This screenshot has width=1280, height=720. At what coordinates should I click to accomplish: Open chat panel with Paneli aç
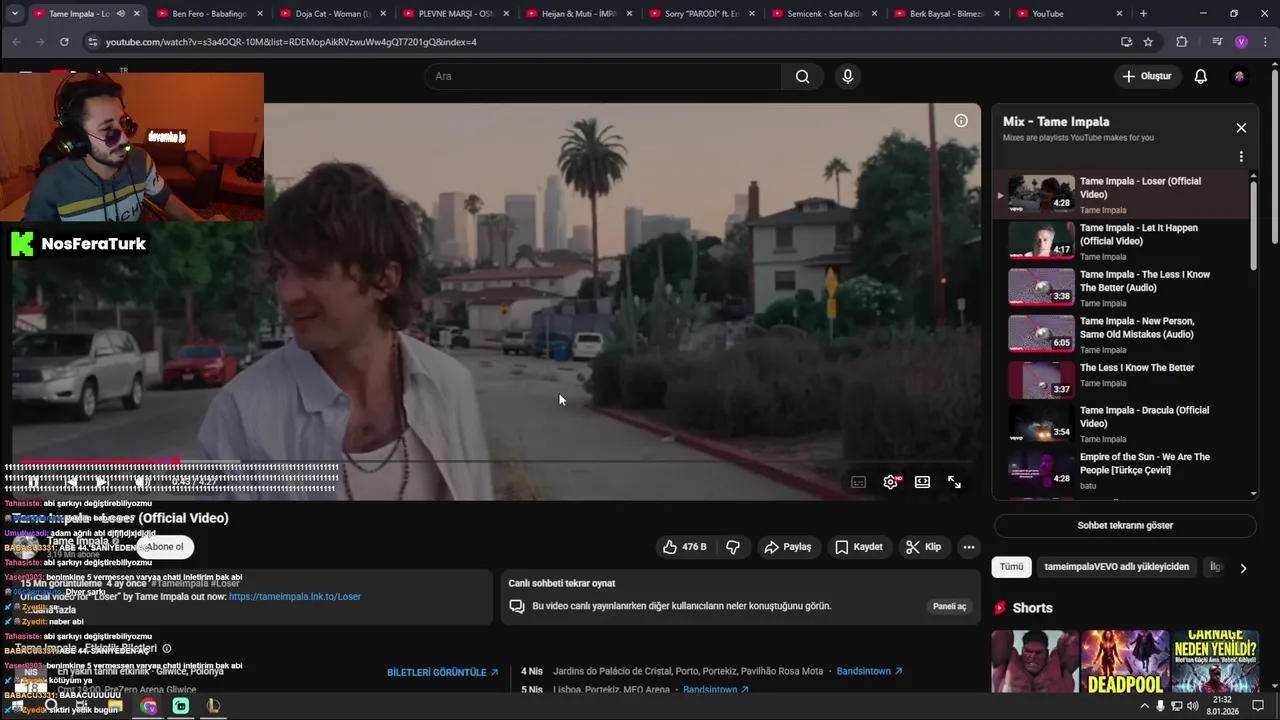pos(949,606)
